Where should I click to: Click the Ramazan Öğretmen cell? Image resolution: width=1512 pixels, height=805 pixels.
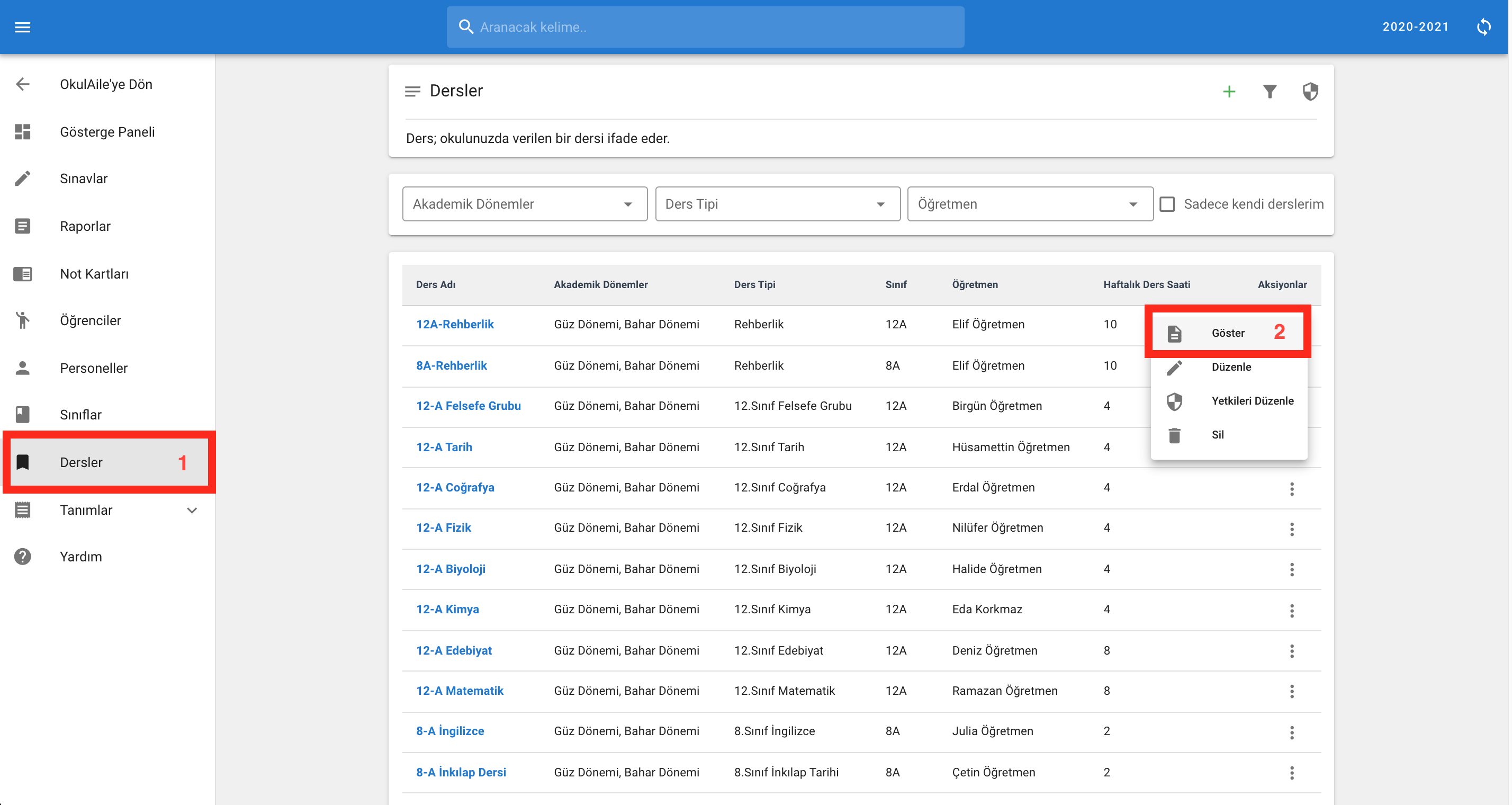tap(1004, 691)
